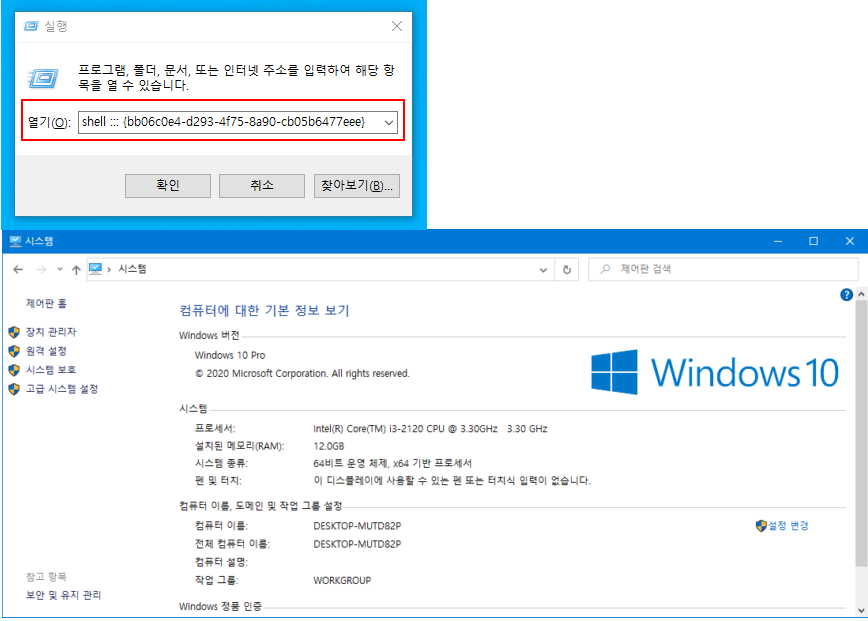
Task: Click the search magnifier icon
Action: [604, 269]
